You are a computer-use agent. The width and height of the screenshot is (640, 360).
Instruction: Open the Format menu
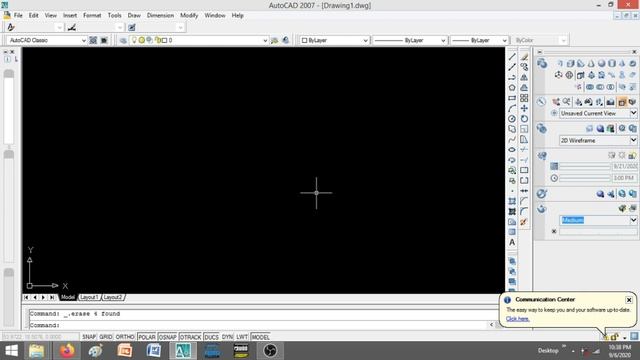pyautogui.click(x=92, y=16)
